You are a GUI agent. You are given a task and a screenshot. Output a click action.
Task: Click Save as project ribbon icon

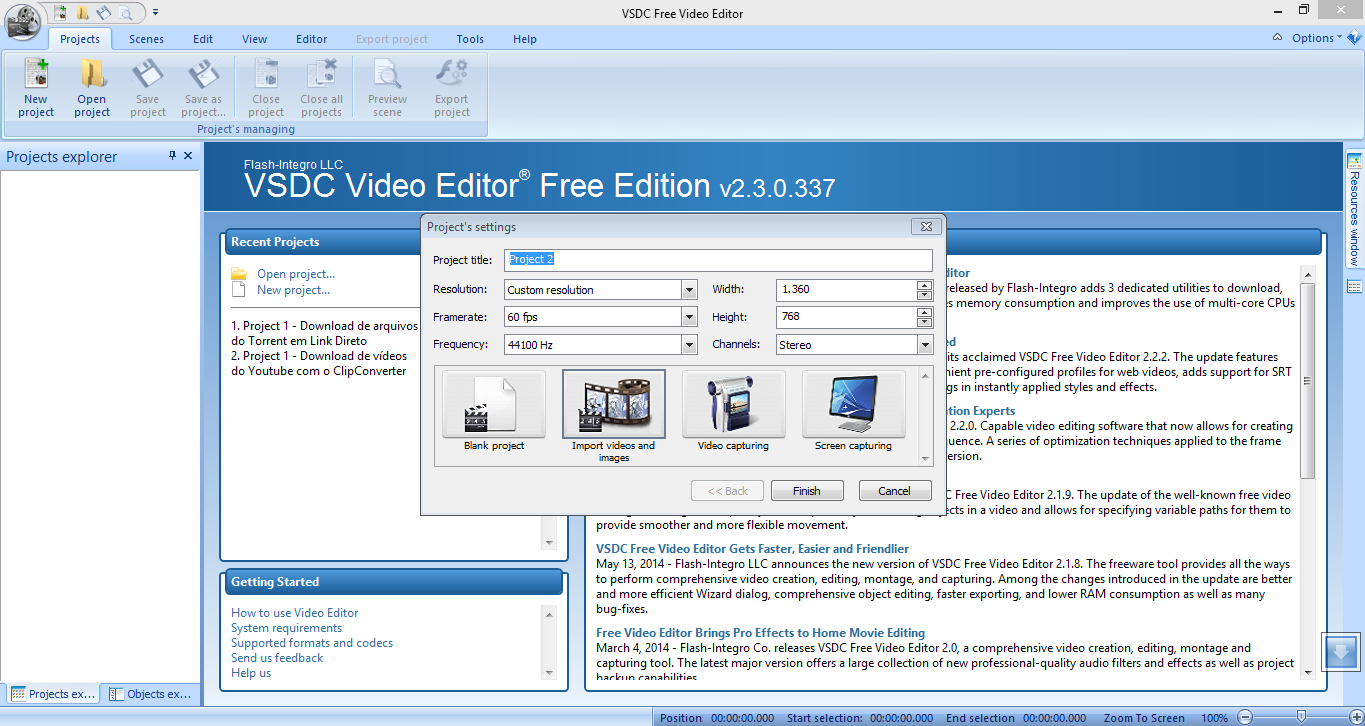pyautogui.click(x=204, y=88)
